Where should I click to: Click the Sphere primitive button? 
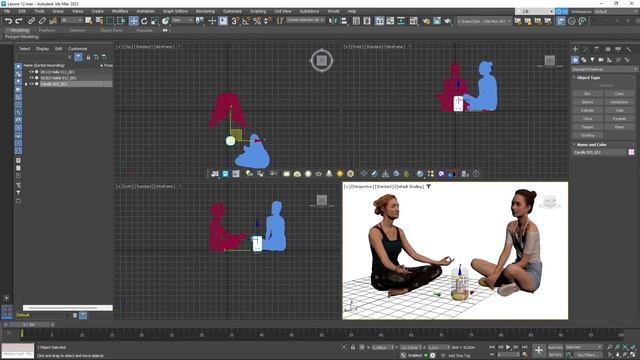click(x=587, y=102)
